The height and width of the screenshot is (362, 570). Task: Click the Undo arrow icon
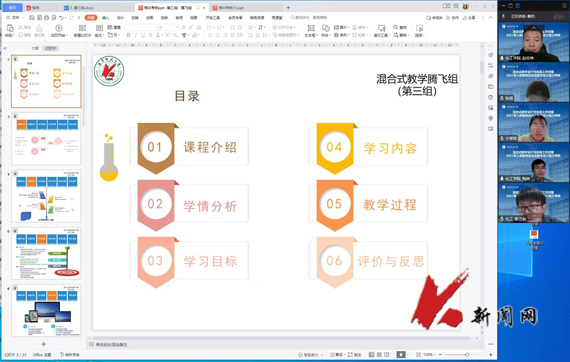tap(61, 17)
